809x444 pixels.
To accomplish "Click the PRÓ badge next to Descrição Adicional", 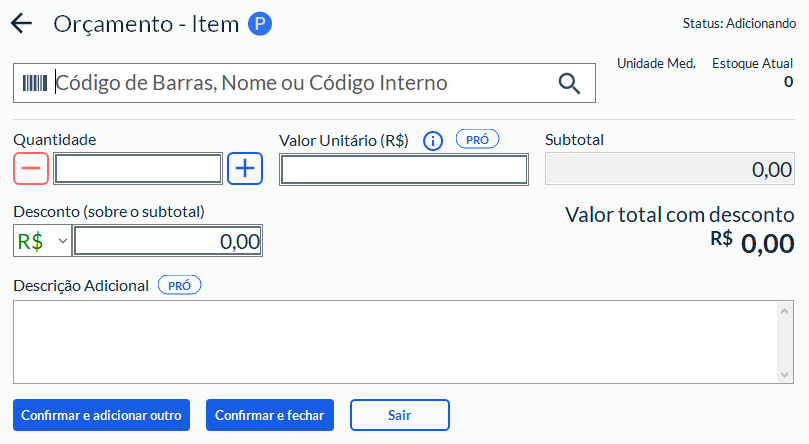I will click(180, 285).
